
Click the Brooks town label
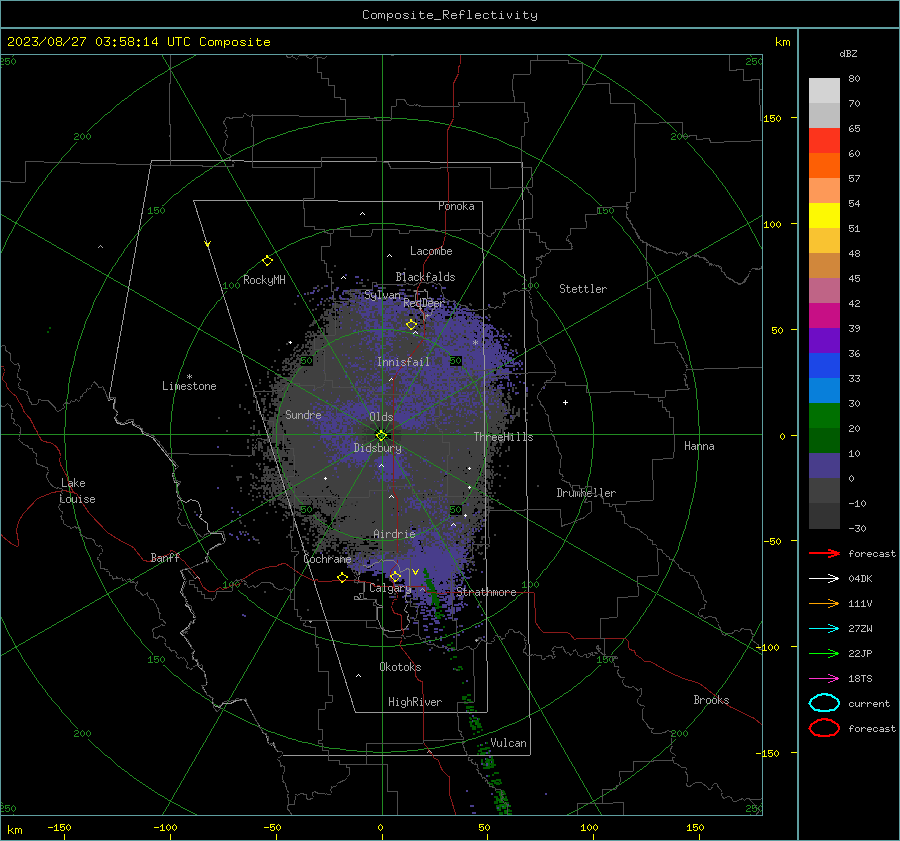[x=711, y=700]
